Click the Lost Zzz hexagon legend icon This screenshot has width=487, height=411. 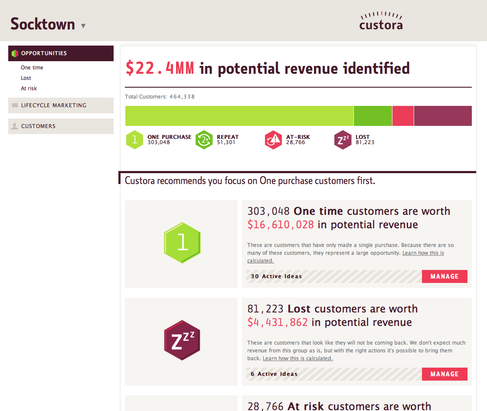click(343, 140)
